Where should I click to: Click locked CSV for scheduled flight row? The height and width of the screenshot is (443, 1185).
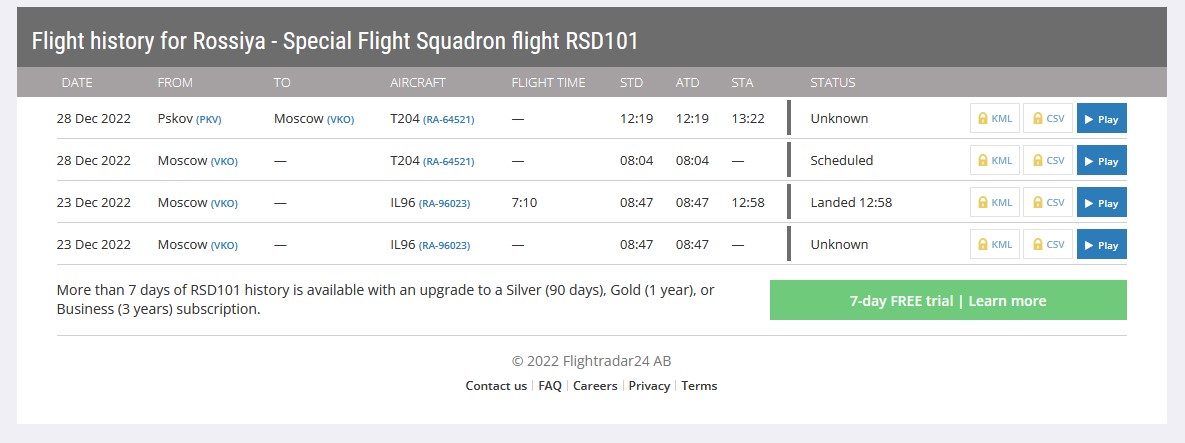pyautogui.click(x=1048, y=161)
